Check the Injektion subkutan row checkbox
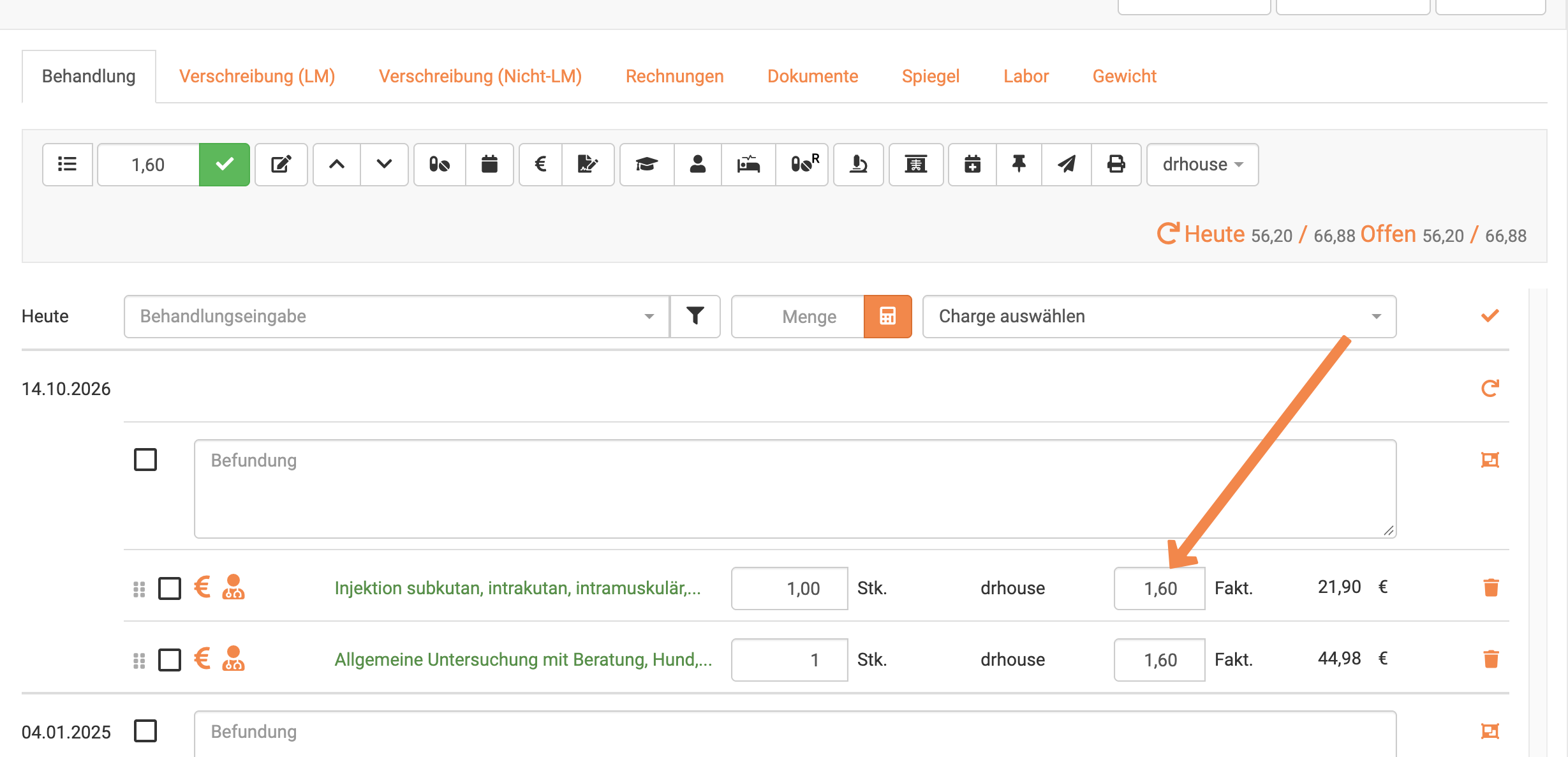Image resolution: width=1568 pixels, height=757 pixels. tap(170, 588)
